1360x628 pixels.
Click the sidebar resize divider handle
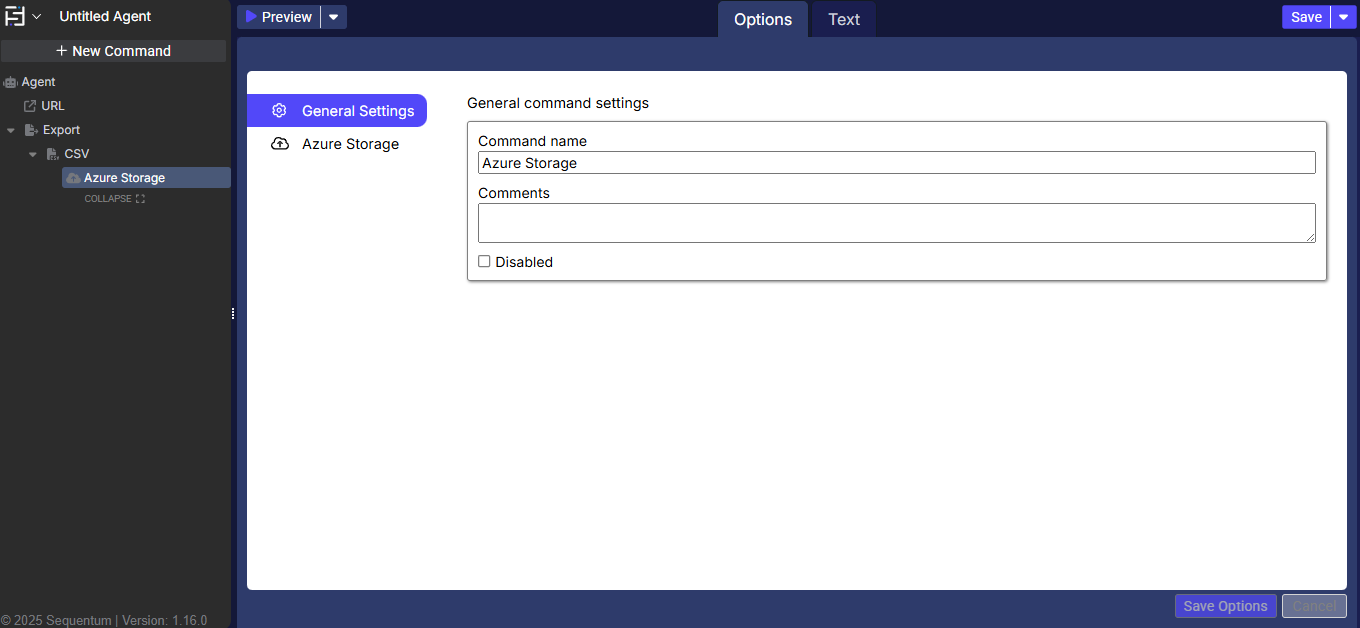click(233, 314)
